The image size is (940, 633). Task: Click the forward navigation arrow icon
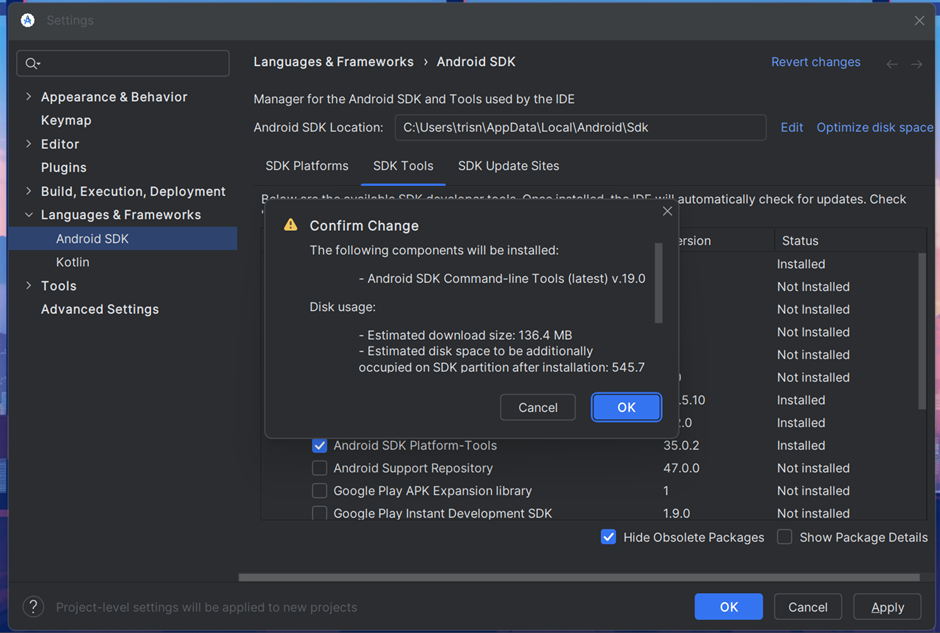[917, 64]
